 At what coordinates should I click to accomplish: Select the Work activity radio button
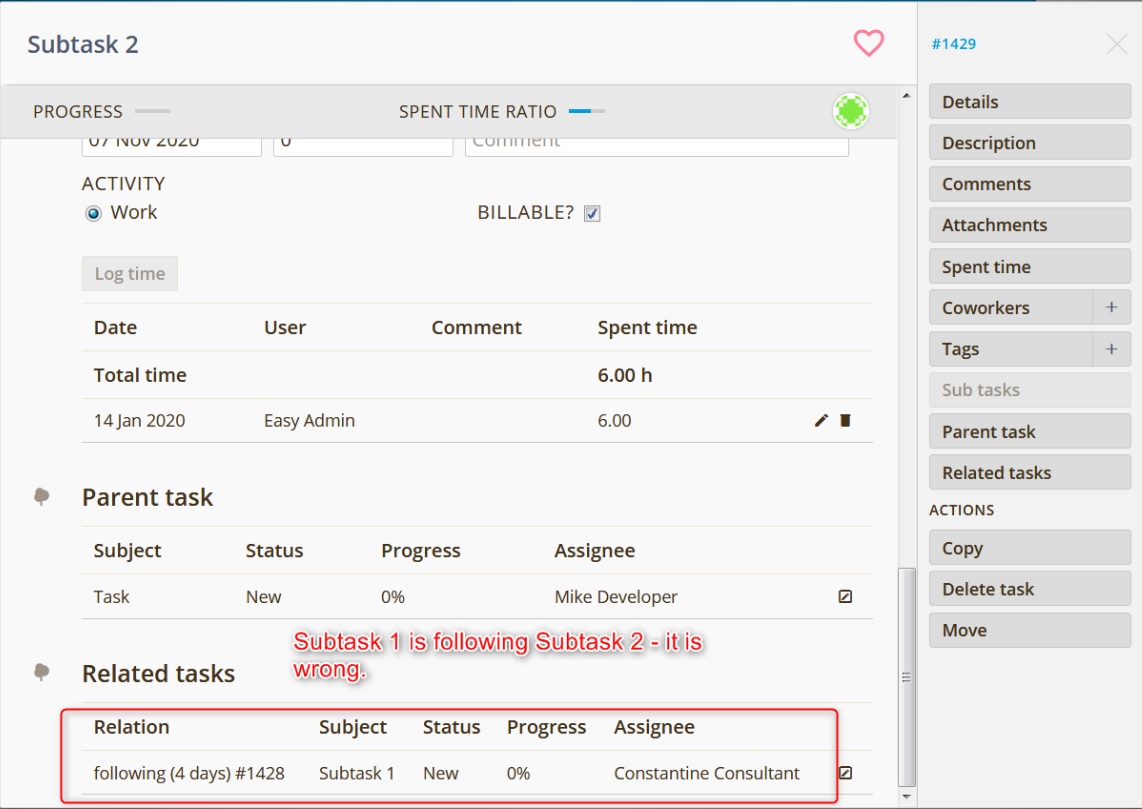(93, 213)
